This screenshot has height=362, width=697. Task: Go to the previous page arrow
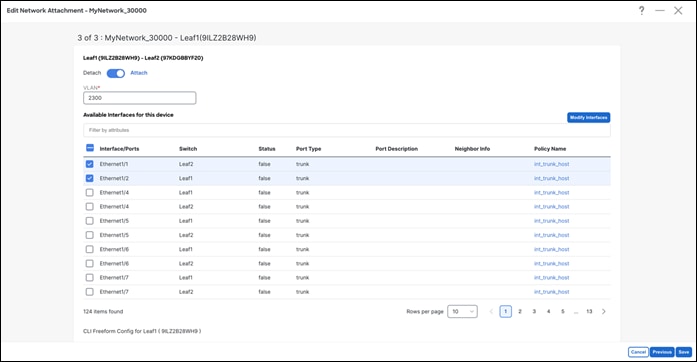[x=491, y=312]
